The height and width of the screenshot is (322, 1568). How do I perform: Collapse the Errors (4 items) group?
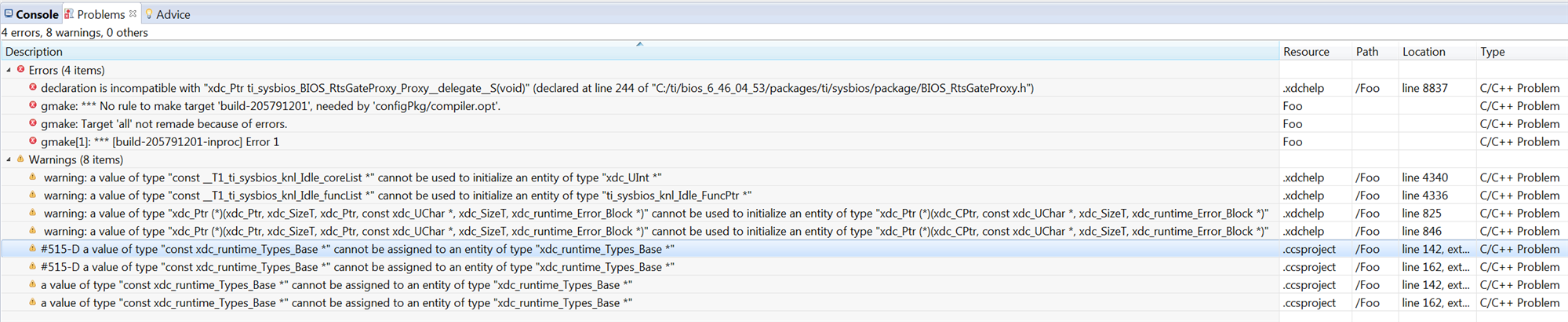point(9,70)
